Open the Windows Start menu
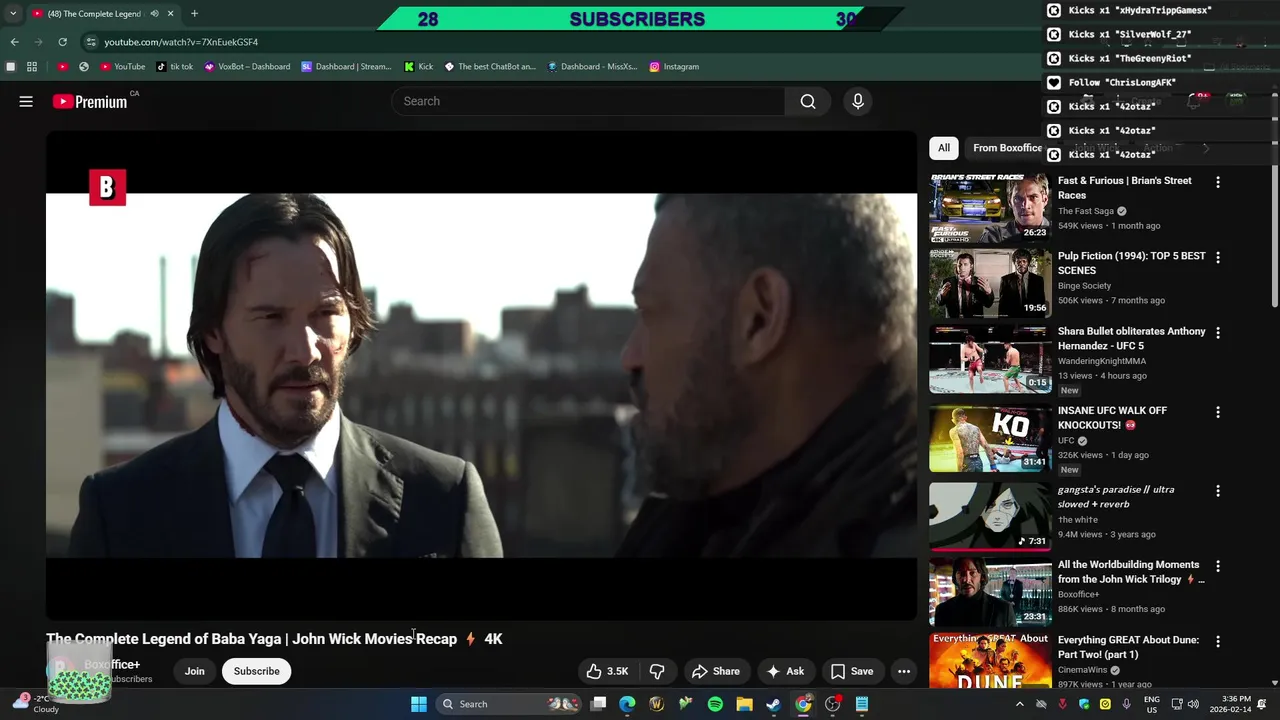 [419, 704]
